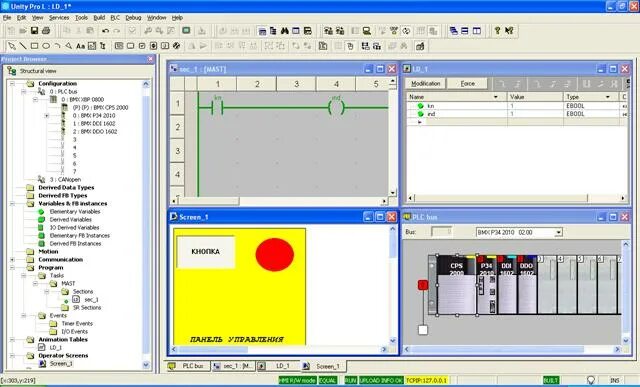
Task: Click the Save icon in the main toolbar
Action: point(34,31)
